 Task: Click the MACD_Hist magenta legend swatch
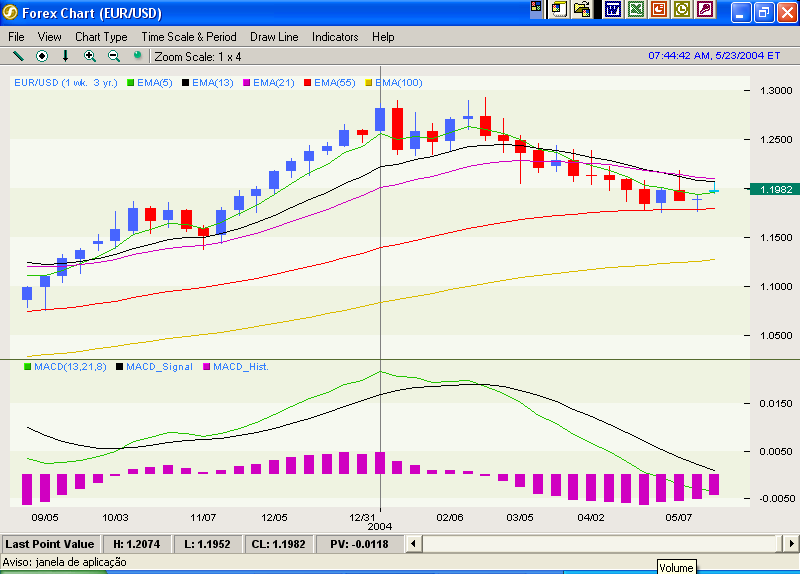click(x=207, y=368)
